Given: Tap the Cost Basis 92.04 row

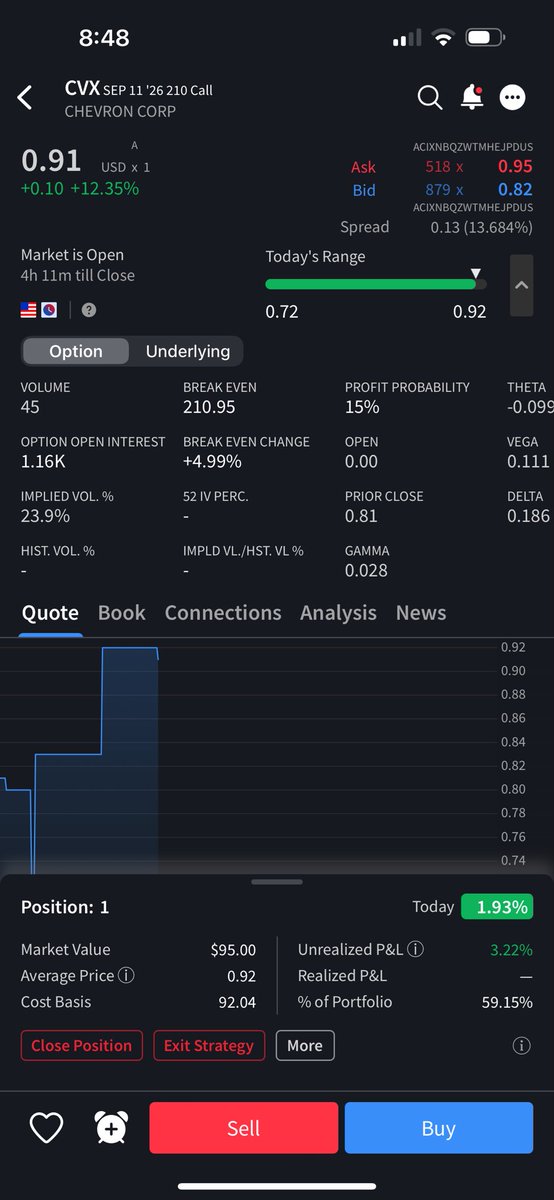Looking at the screenshot, I should click(138, 1002).
